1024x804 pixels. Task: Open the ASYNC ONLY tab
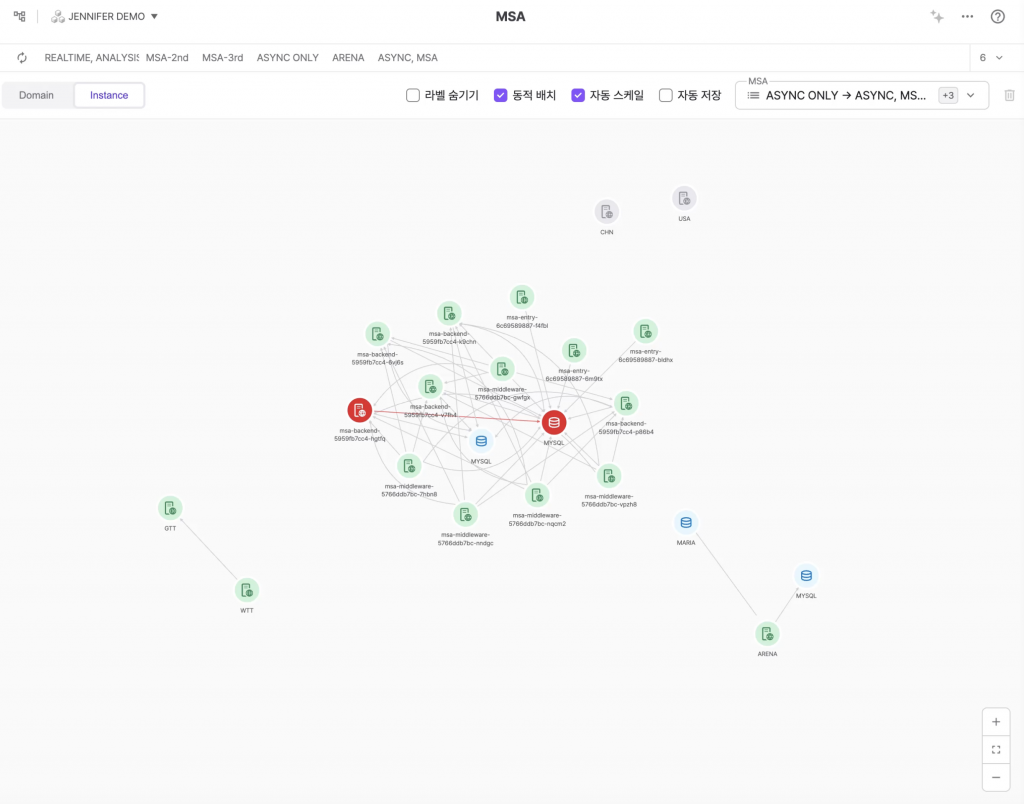click(287, 58)
